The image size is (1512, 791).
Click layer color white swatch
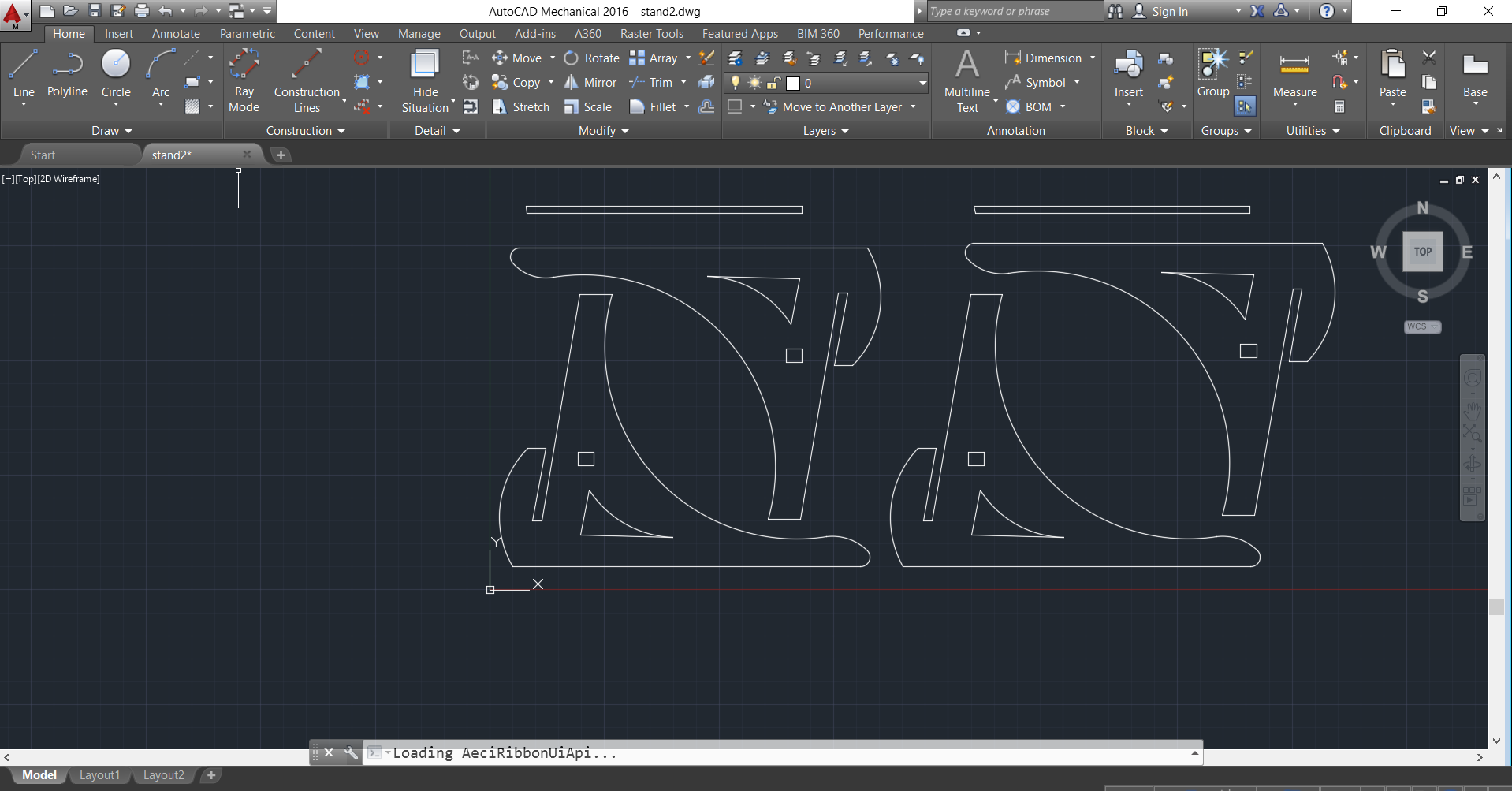(793, 83)
